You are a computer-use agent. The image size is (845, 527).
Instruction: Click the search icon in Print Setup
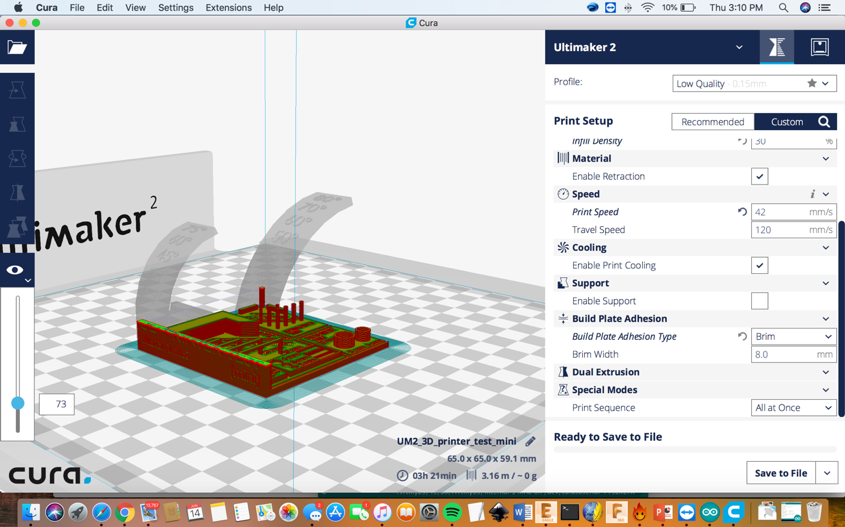click(823, 122)
